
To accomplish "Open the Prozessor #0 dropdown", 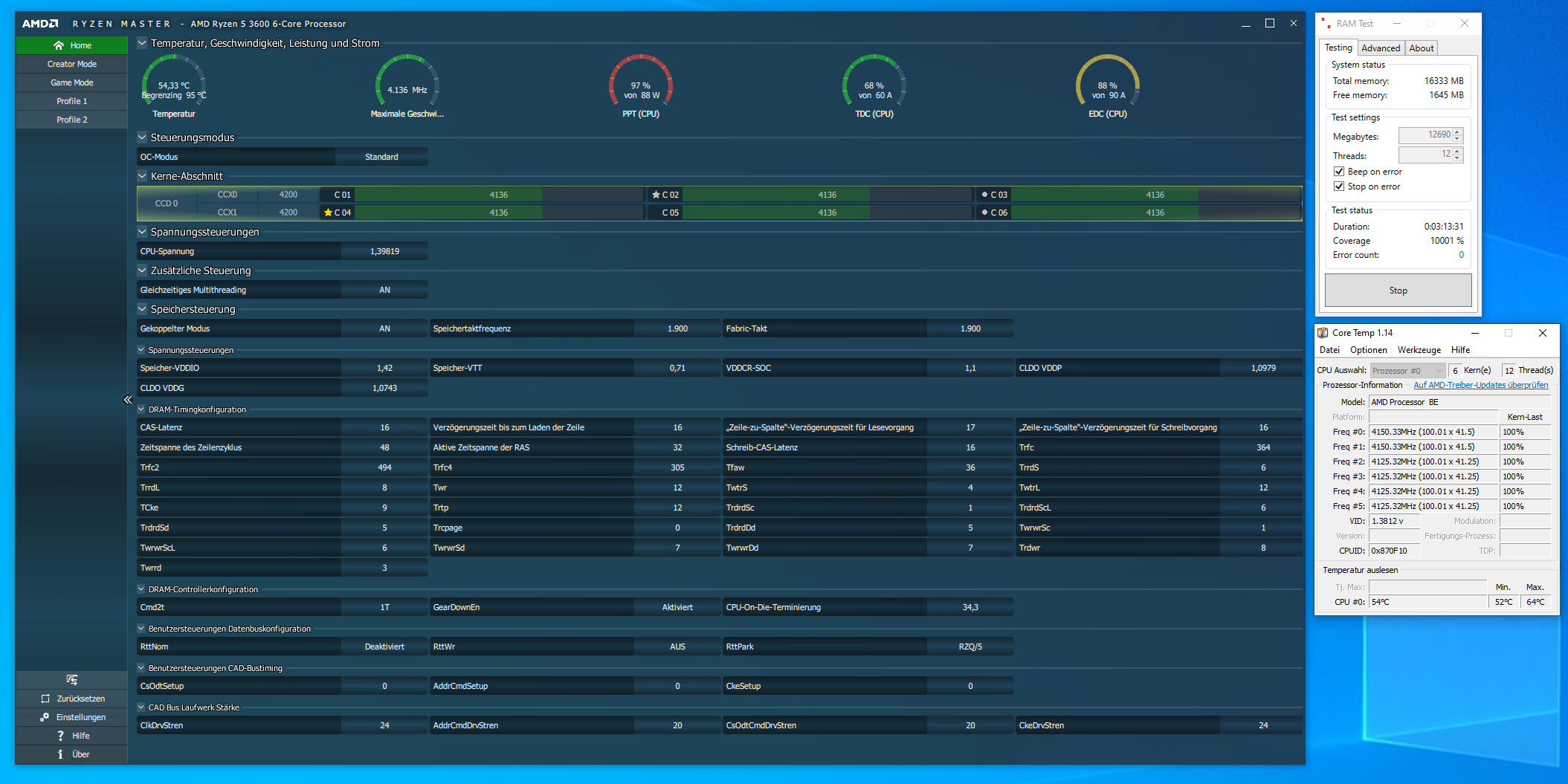I will click(1407, 370).
